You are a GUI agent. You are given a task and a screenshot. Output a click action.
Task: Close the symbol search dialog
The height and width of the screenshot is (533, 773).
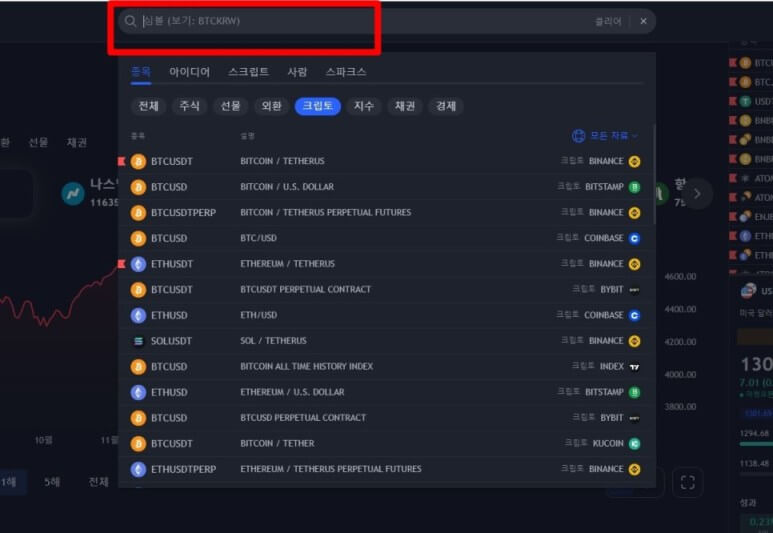pos(643,21)
